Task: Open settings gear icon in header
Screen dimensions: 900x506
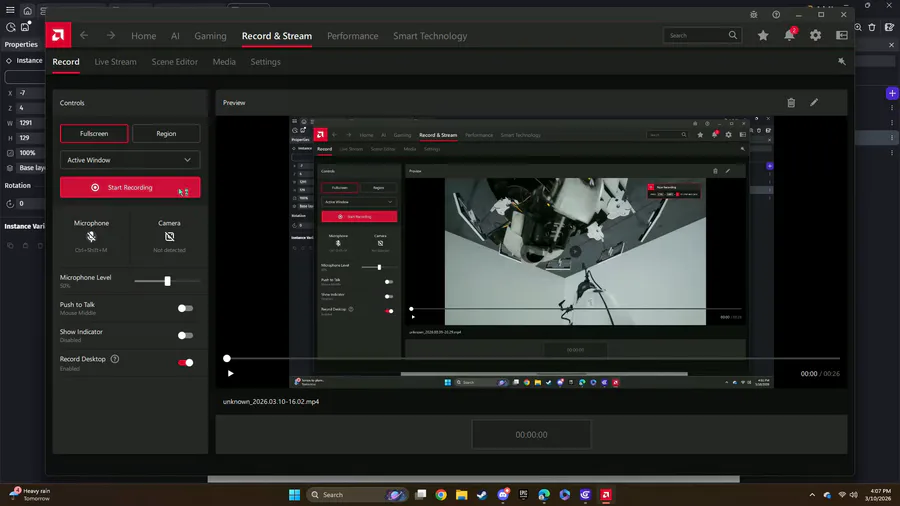Action: click(815, 35)
